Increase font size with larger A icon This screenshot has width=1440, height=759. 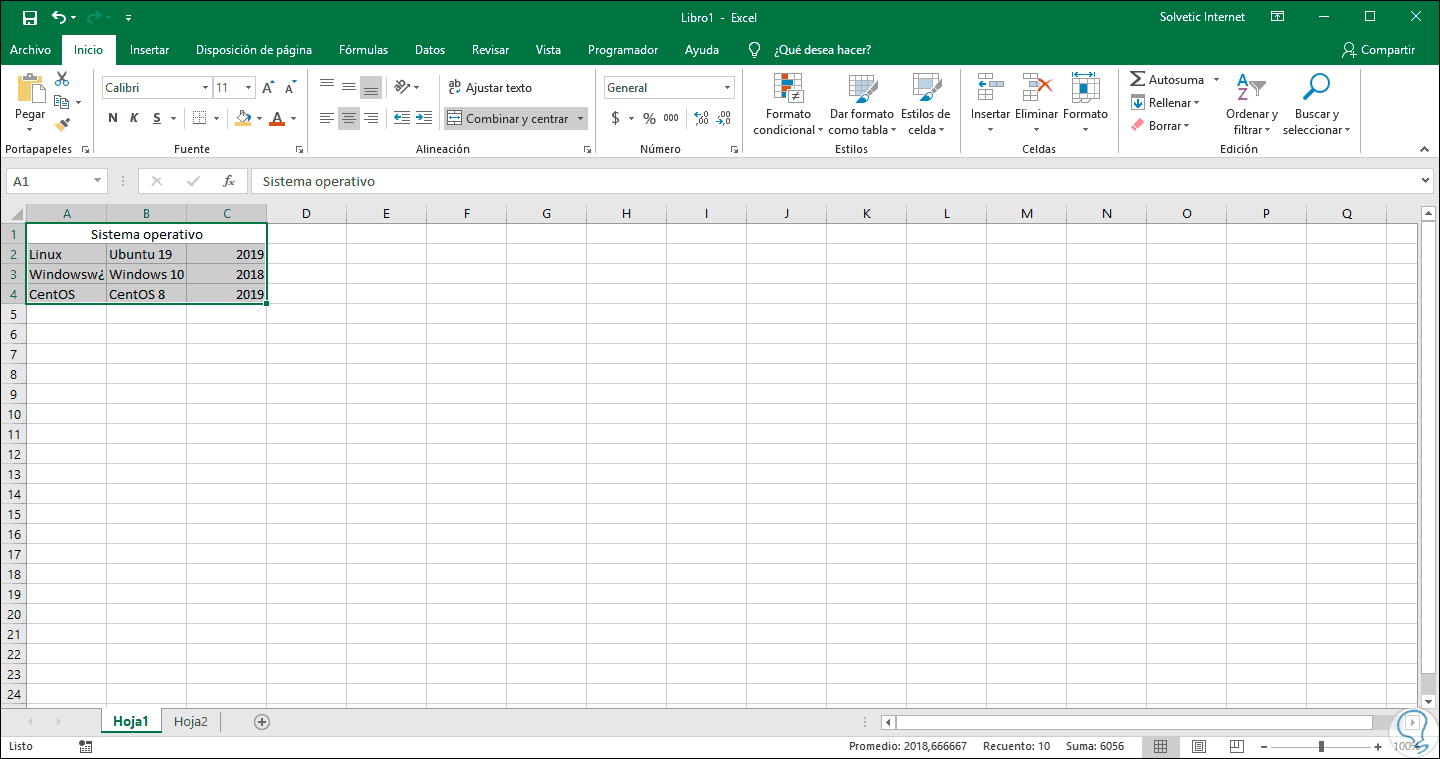tap(268, 88)
